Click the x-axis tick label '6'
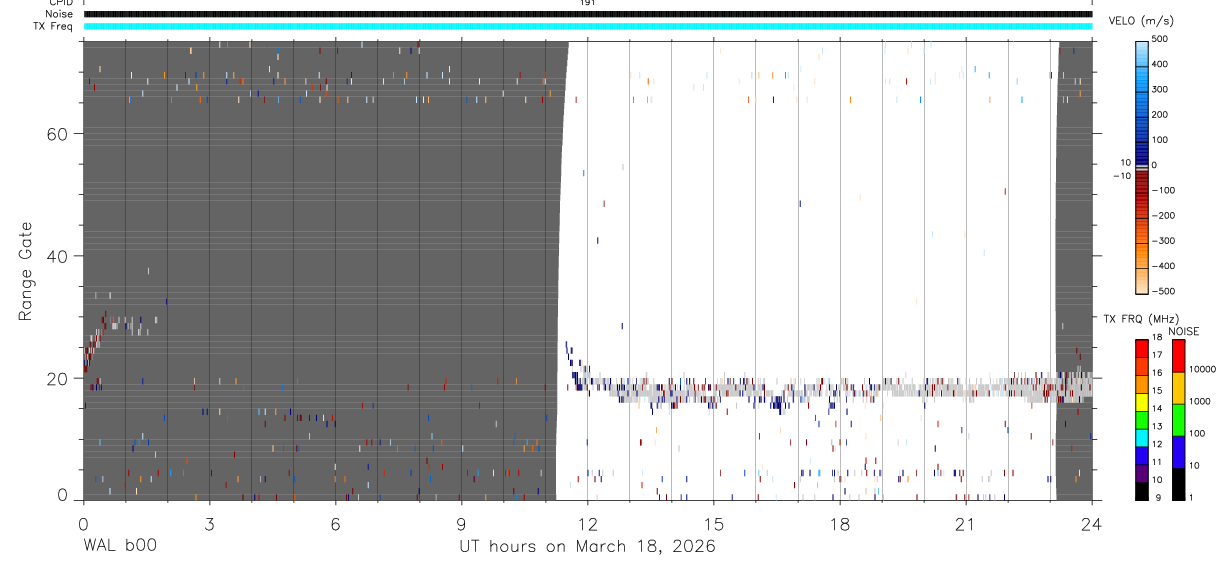Viewport: 1228px width, 567px height. (x=335, y=523)
